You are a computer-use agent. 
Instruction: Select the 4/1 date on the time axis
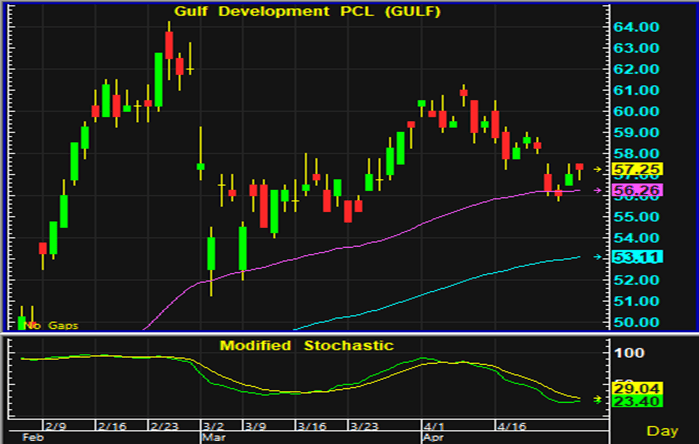(432, 423)
